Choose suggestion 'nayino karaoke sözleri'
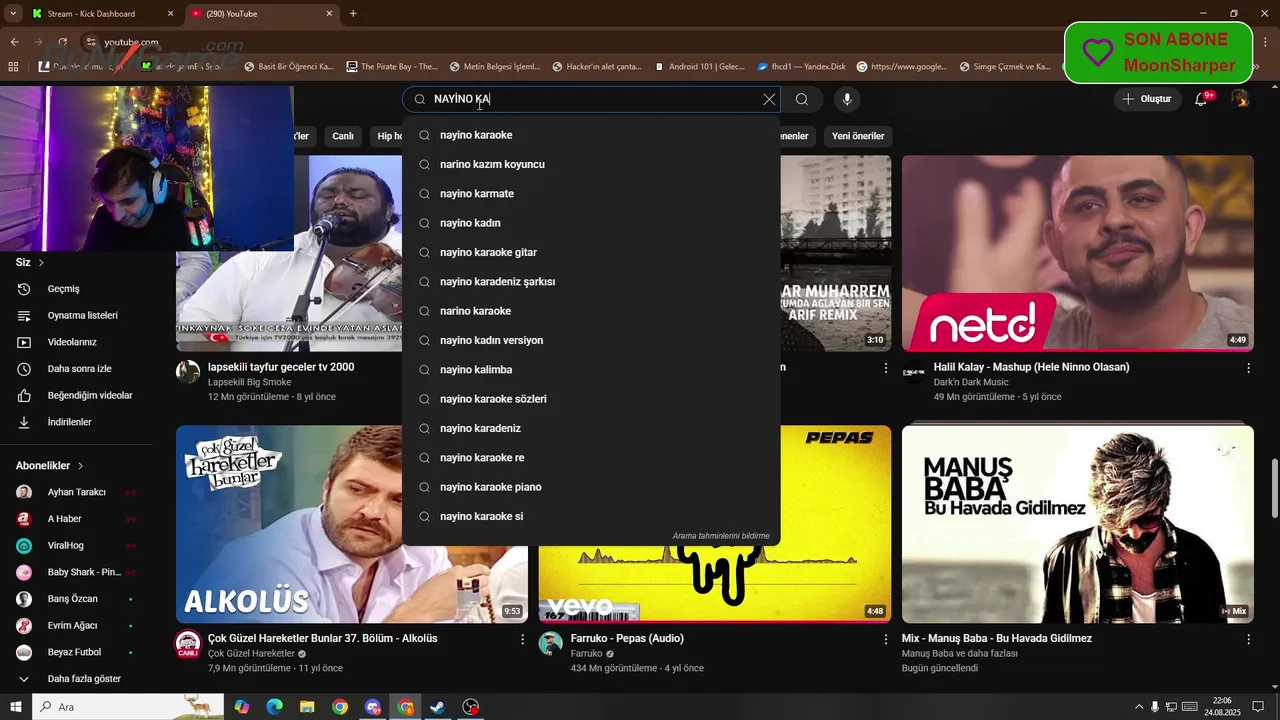This screenshot has height=720, width=1280. (x=591, y=399)
